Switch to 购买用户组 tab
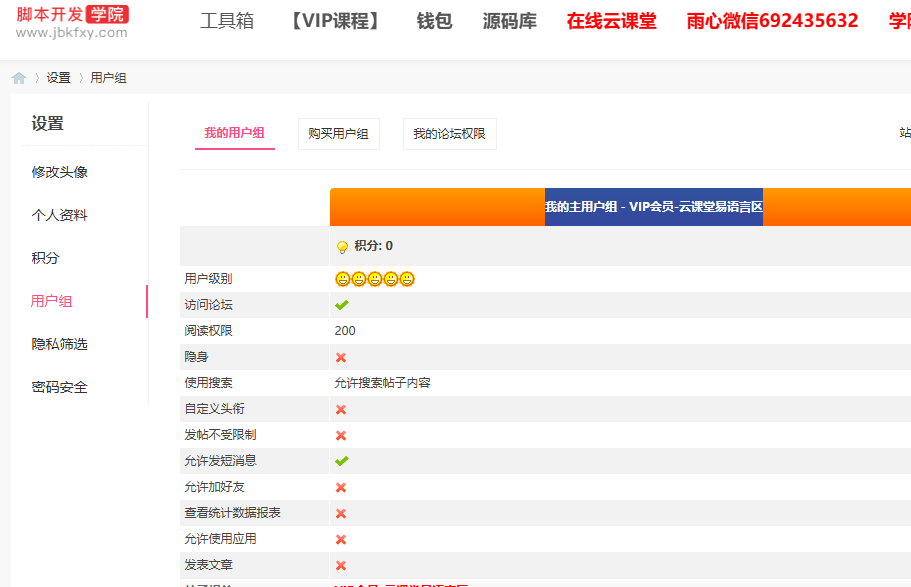This screenshot has width=911, height=587. coord(339,134)
